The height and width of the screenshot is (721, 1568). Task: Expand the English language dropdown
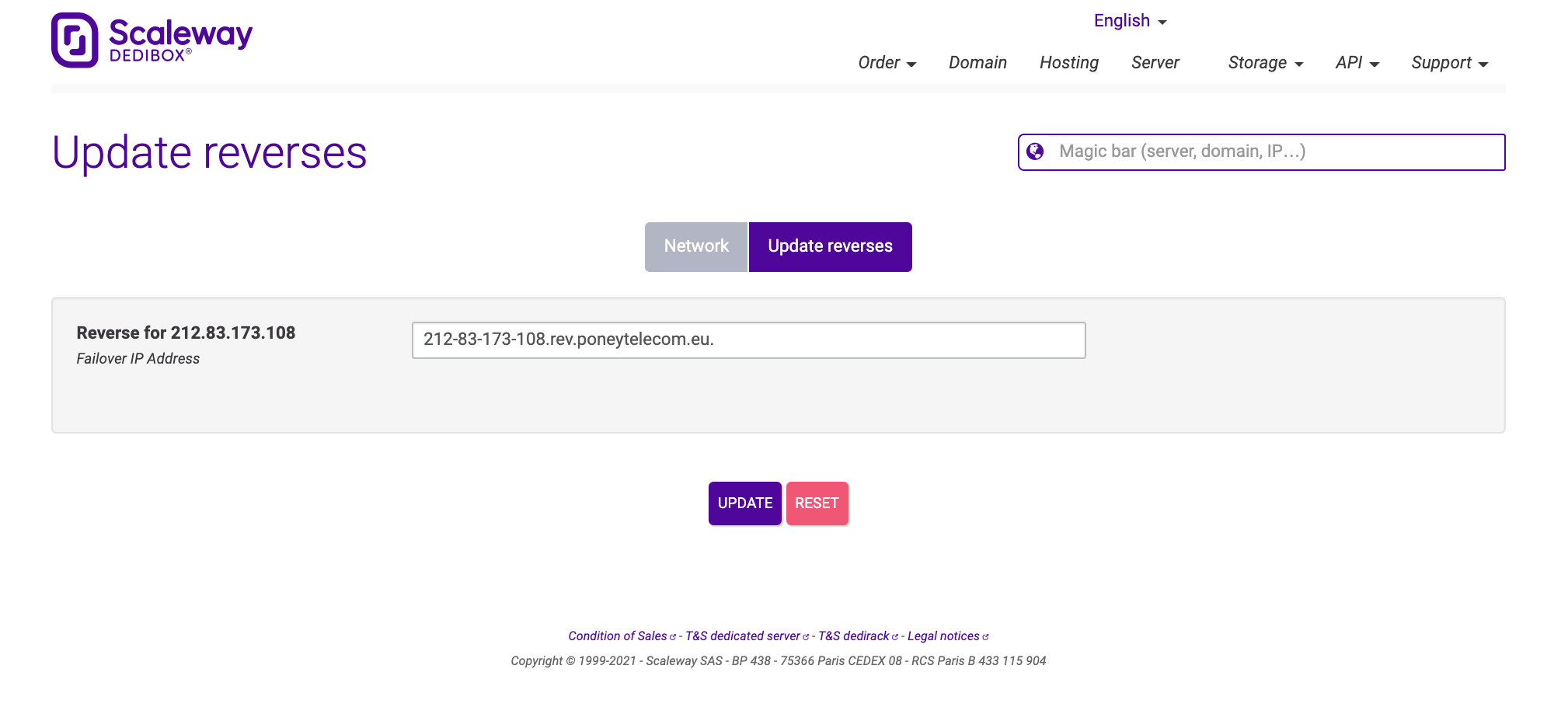pos(1129,20)
